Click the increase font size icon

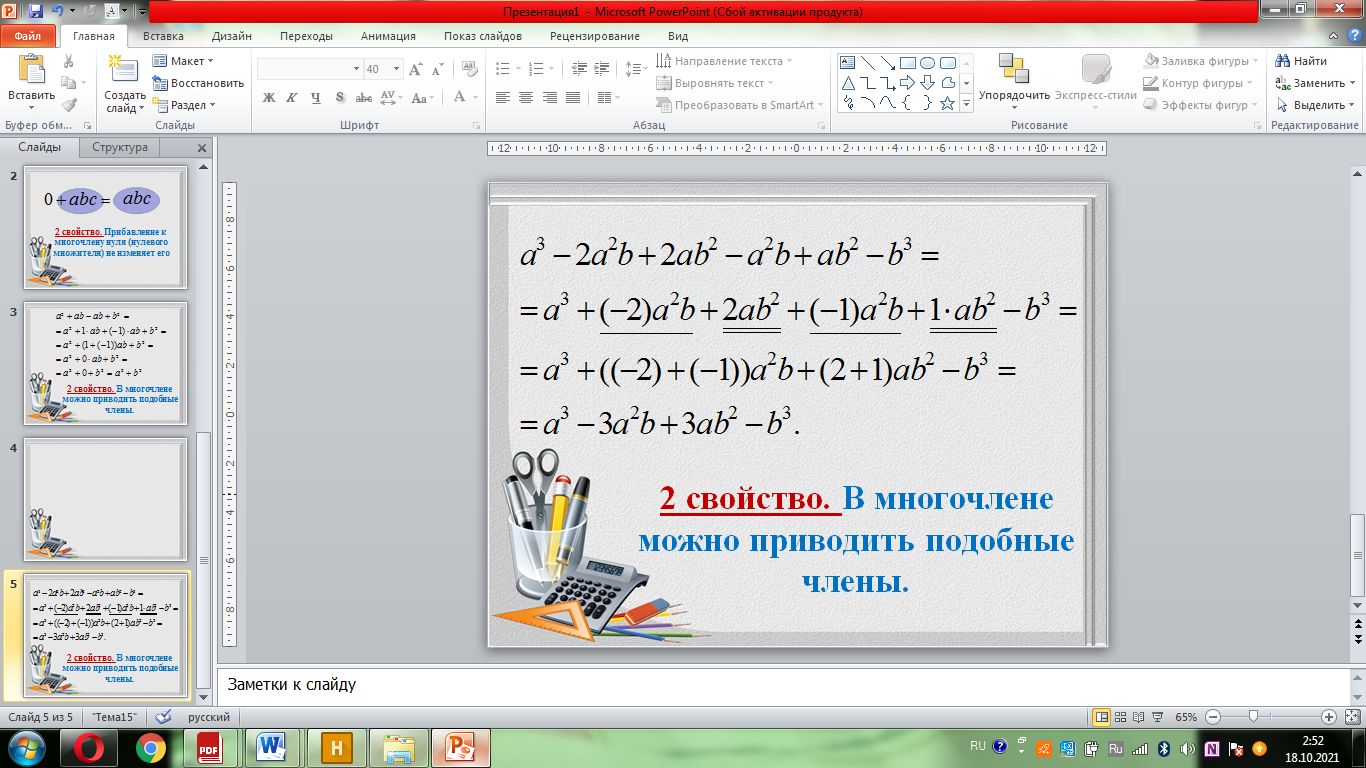(x=415, y=69)
